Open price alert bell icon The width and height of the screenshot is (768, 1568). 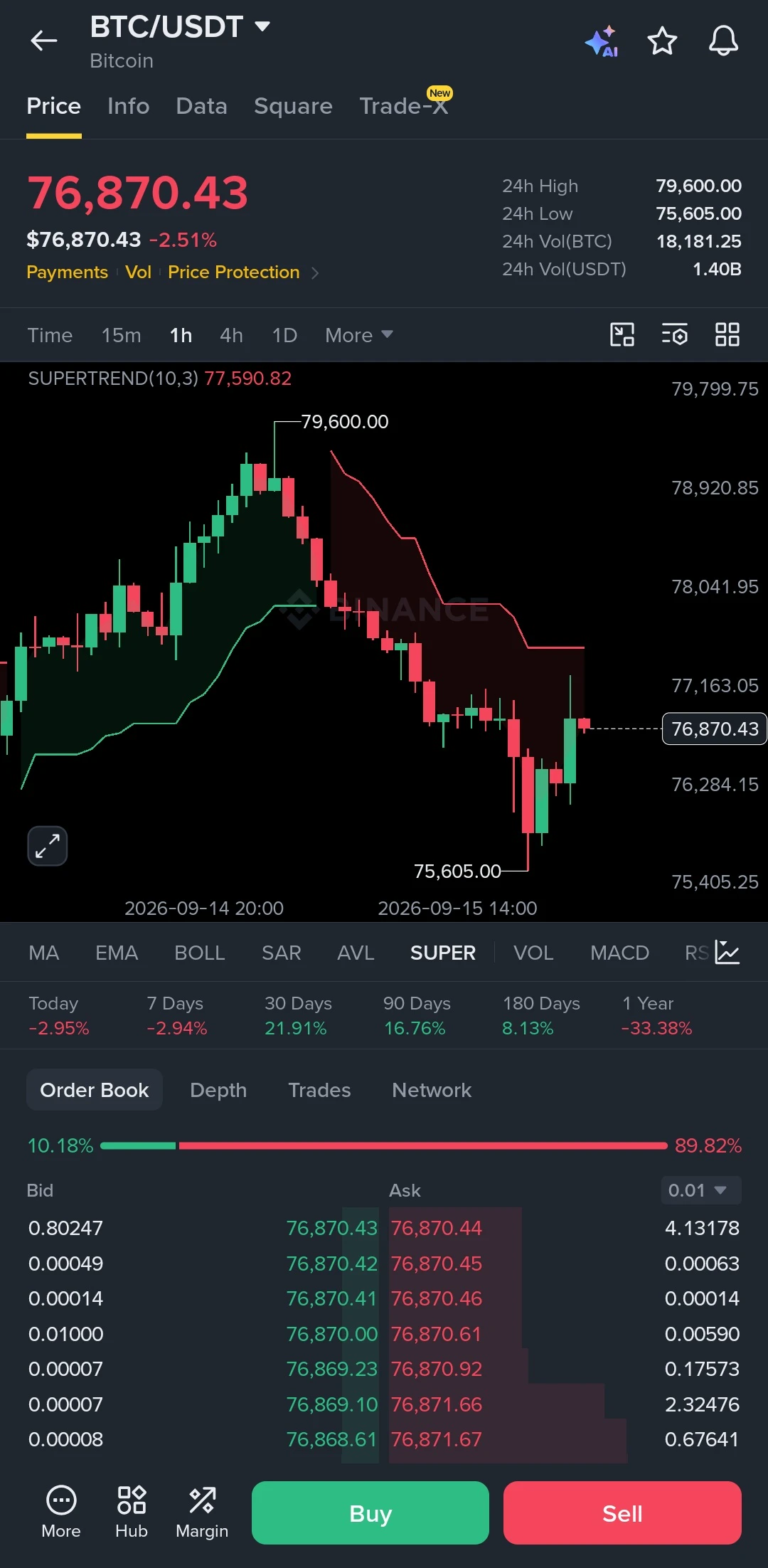coord(723,41)
